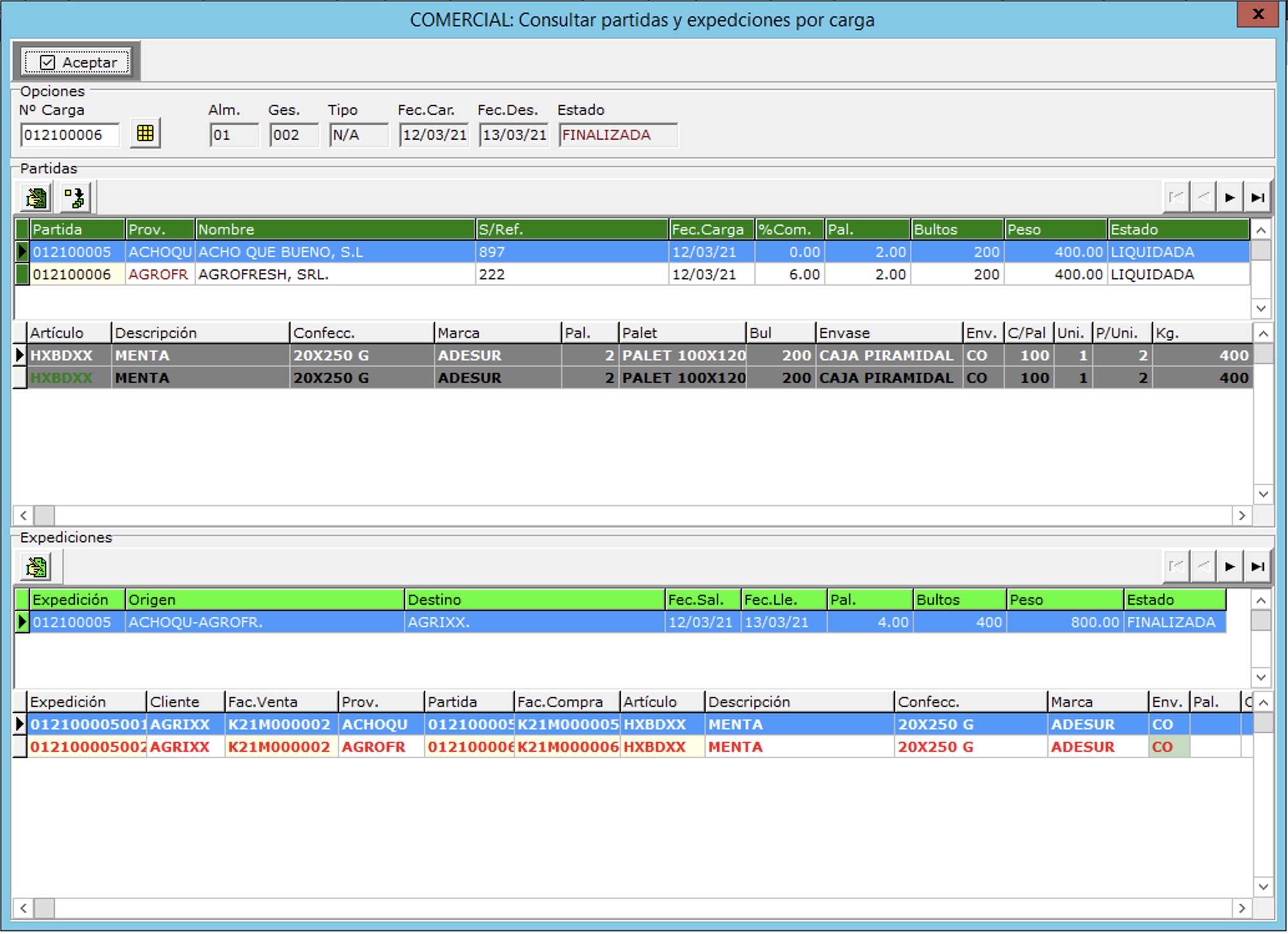Select the row marker of partida 012100005
Image resolution: width=1288 pixels, height=934 pixels.
(x=22, y=252)
